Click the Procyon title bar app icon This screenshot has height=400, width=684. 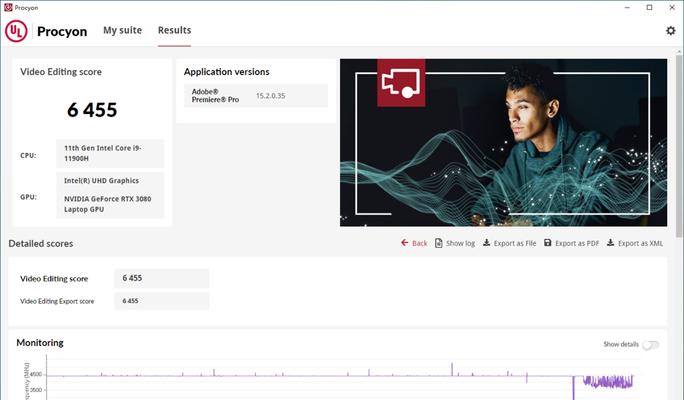[8, 7]
